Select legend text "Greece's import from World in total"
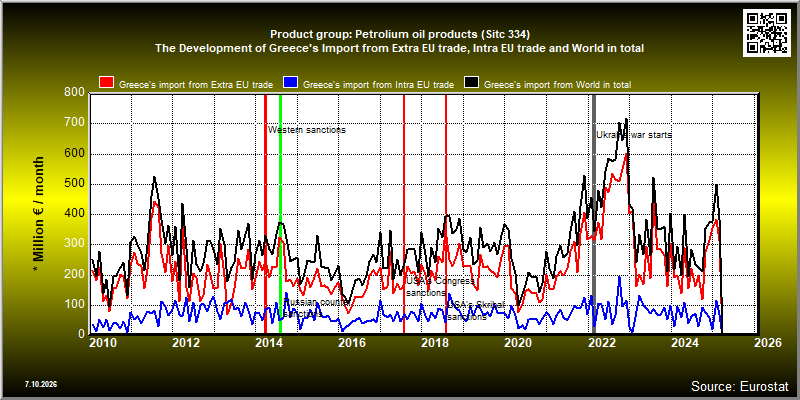The image size is (800, 400). click(x=557, y=85)
